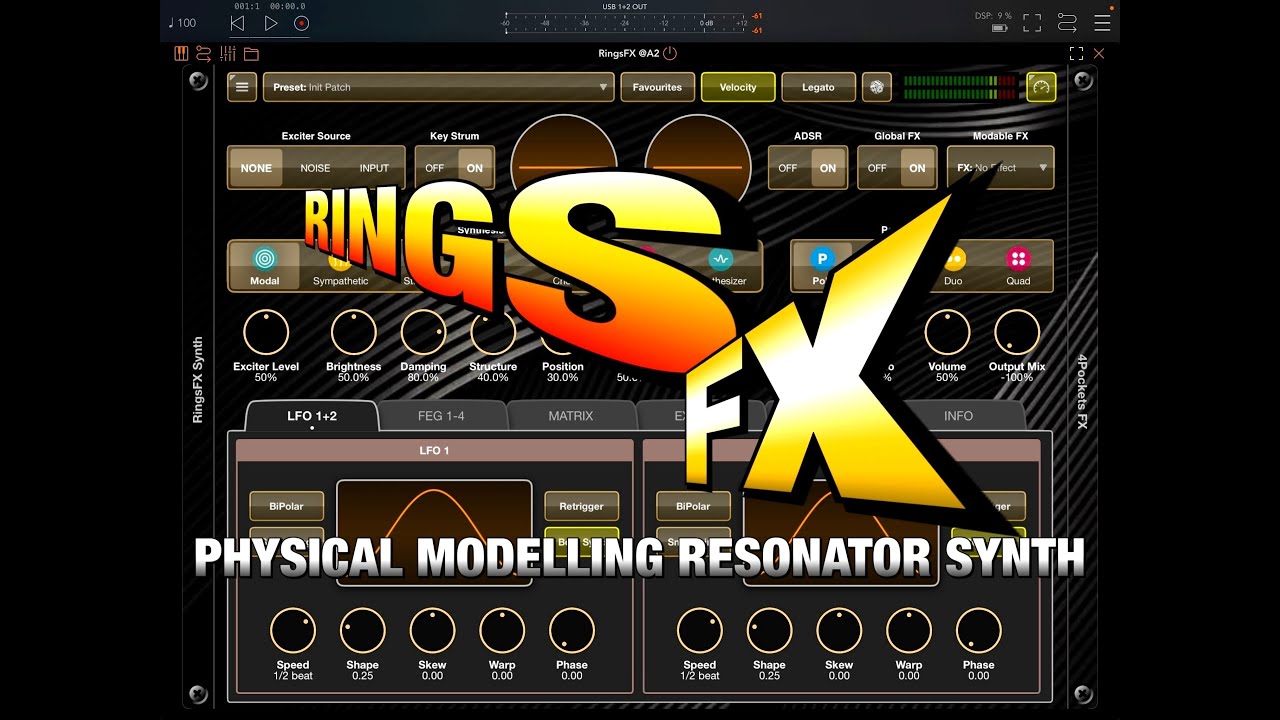1280x720 pixels.
Task: Switch to the FEG 1-4 tab
Action: point(442,416)
